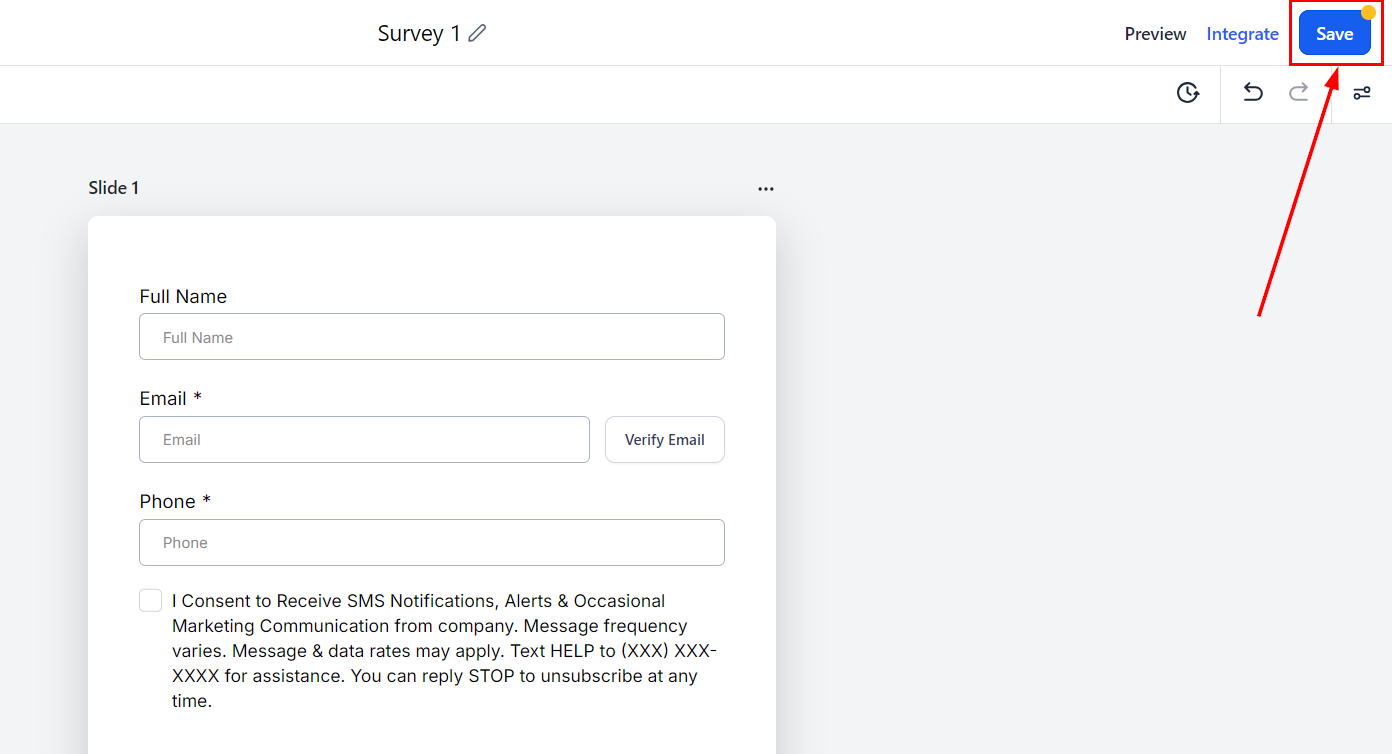Open Slide 1 three-dot options menu

[766, 188]
